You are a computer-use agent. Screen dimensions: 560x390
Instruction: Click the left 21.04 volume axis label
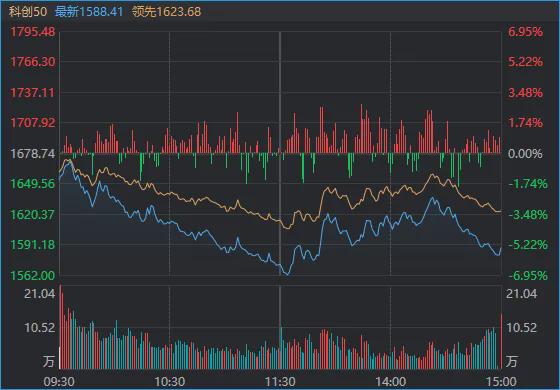click(39, 294)
